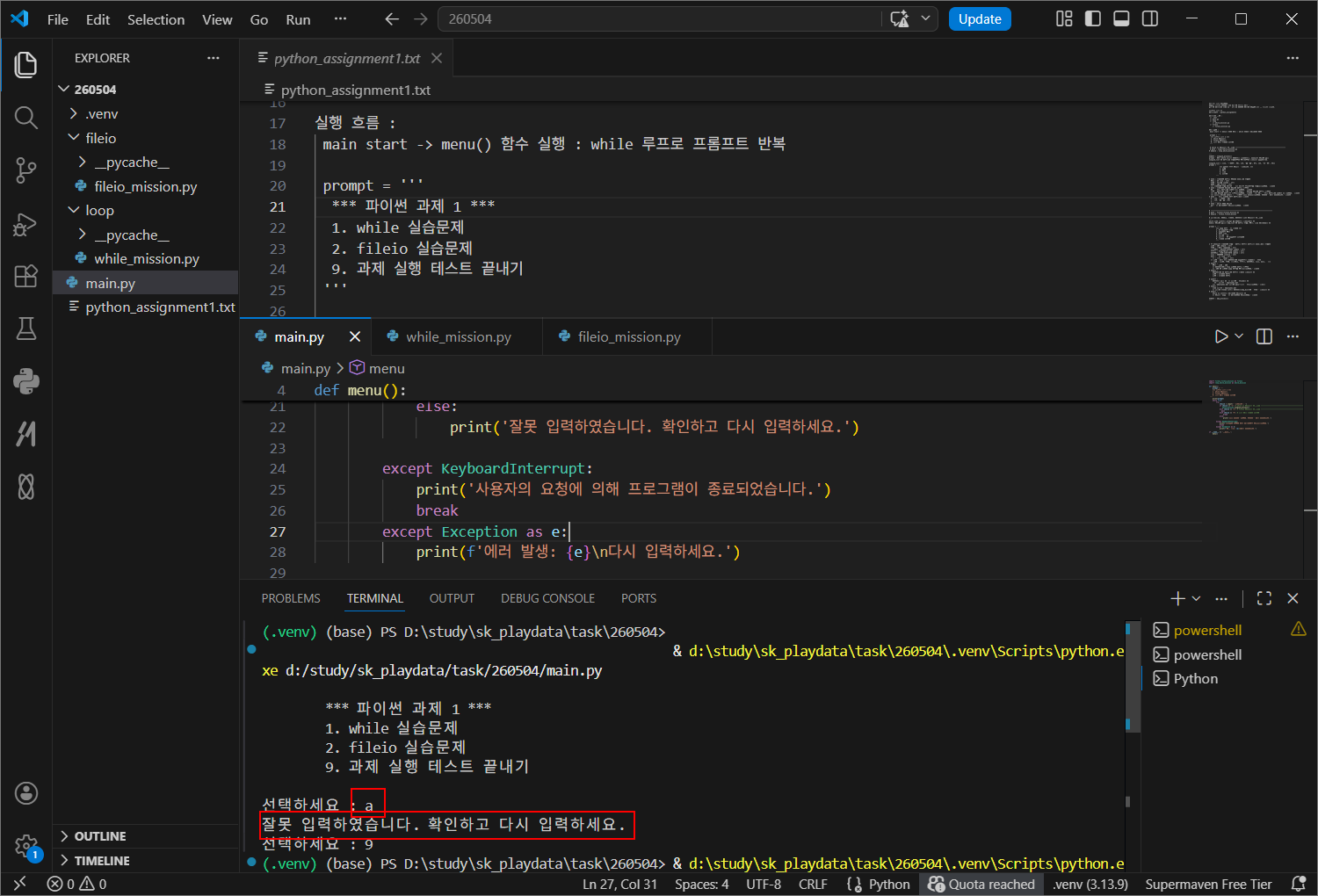Open the new terminal launch profile dropdown

pyautogui.click(x=1196, y=598)
